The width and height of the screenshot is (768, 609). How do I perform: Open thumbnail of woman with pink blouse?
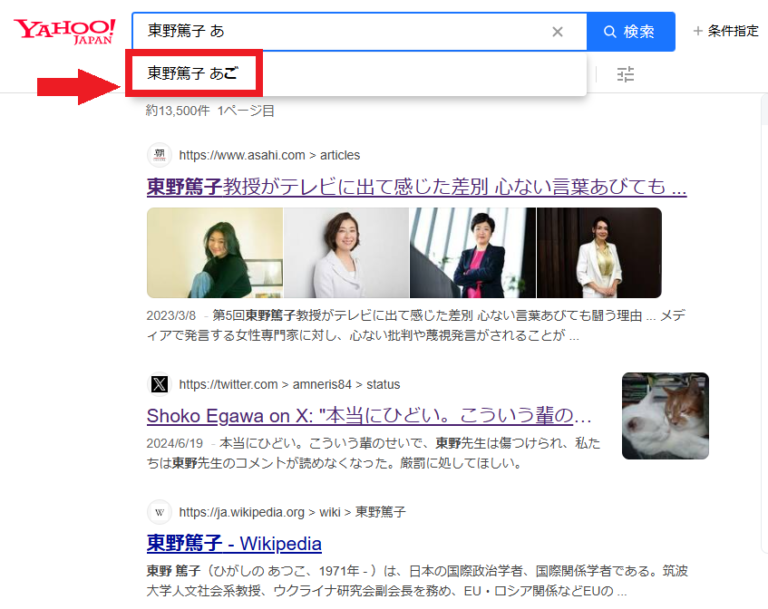(473, 253)
